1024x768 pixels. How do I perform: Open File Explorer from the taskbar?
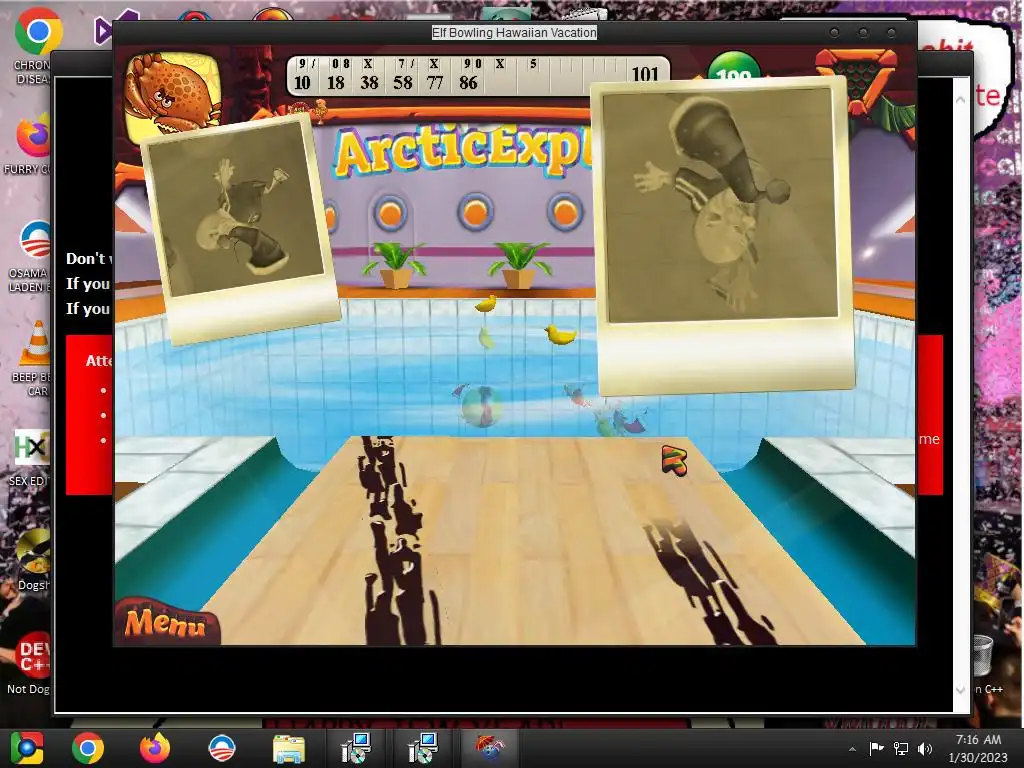coord(289,749)
